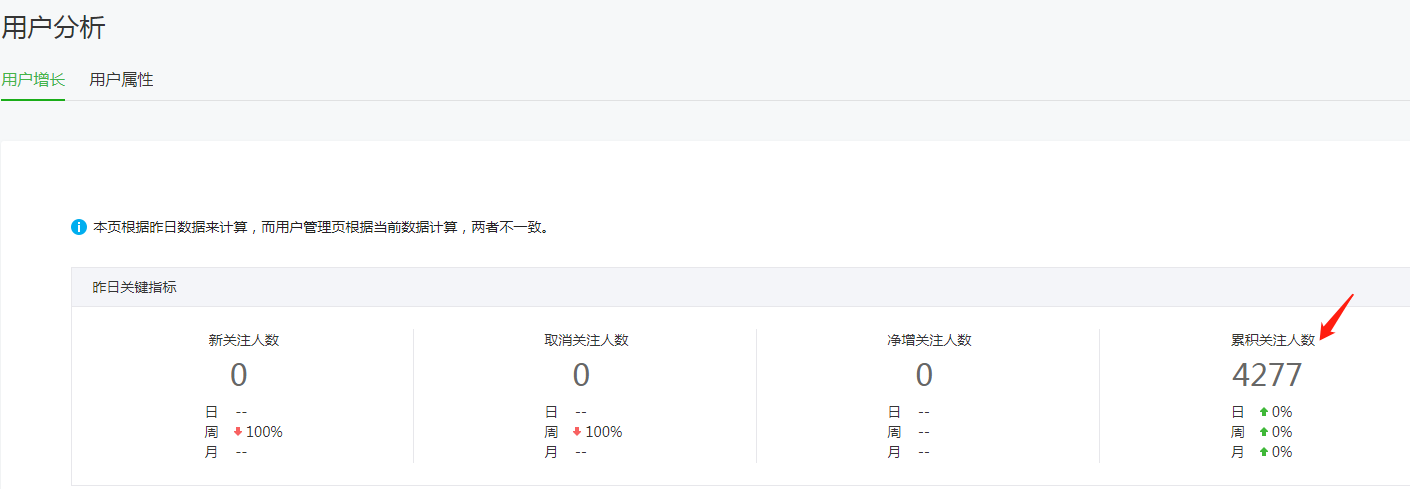This screenshot has height=489, width=1410.
Task: Click the 4277 cumulative followers number
Action: click(x=1267, y=375)
